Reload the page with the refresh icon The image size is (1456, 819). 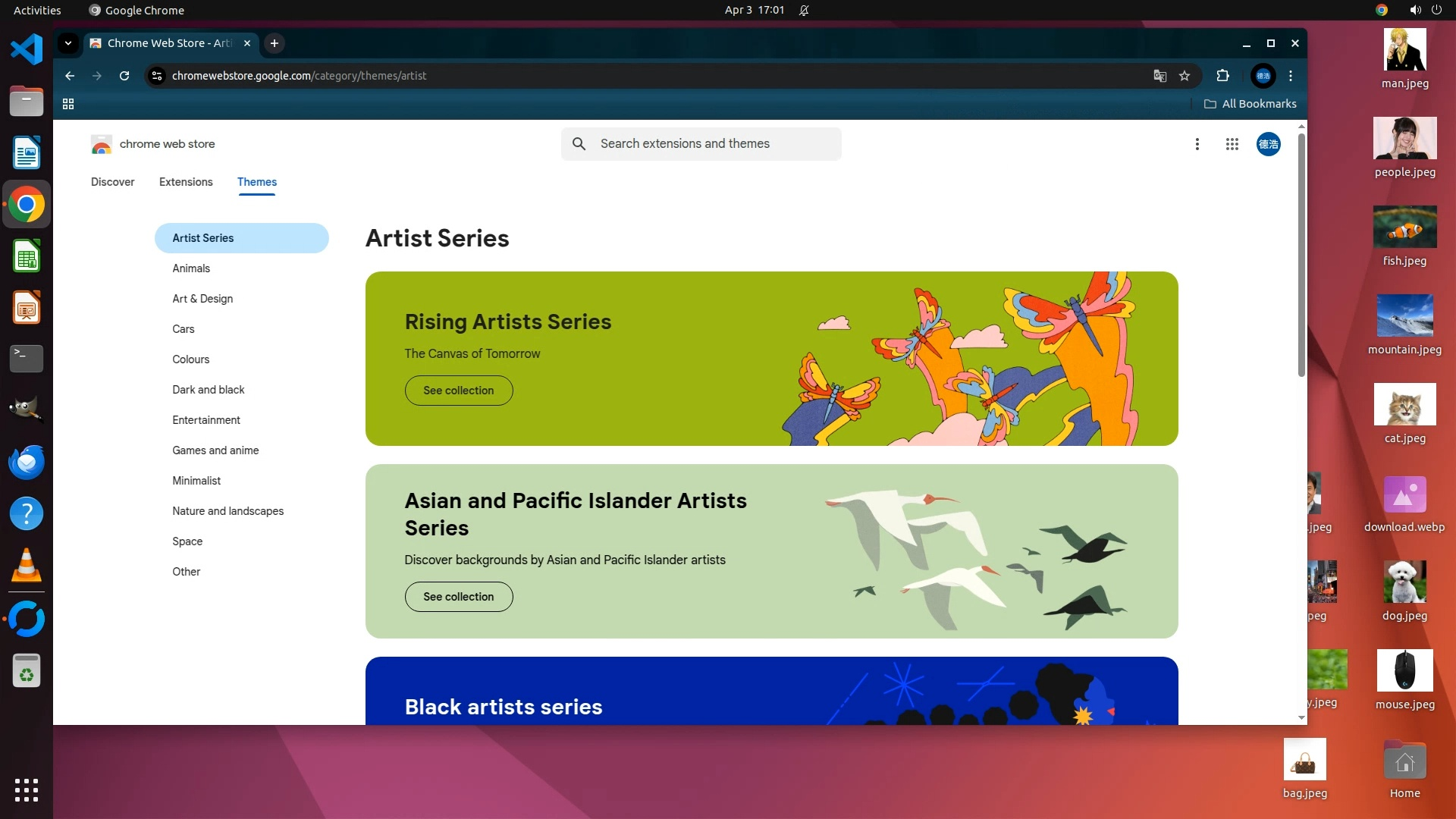coord(124,76)
